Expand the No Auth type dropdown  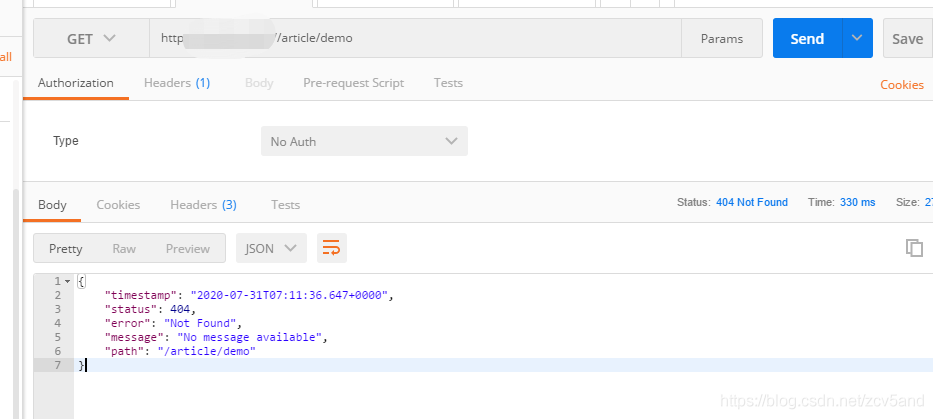(x=364, y=141)
